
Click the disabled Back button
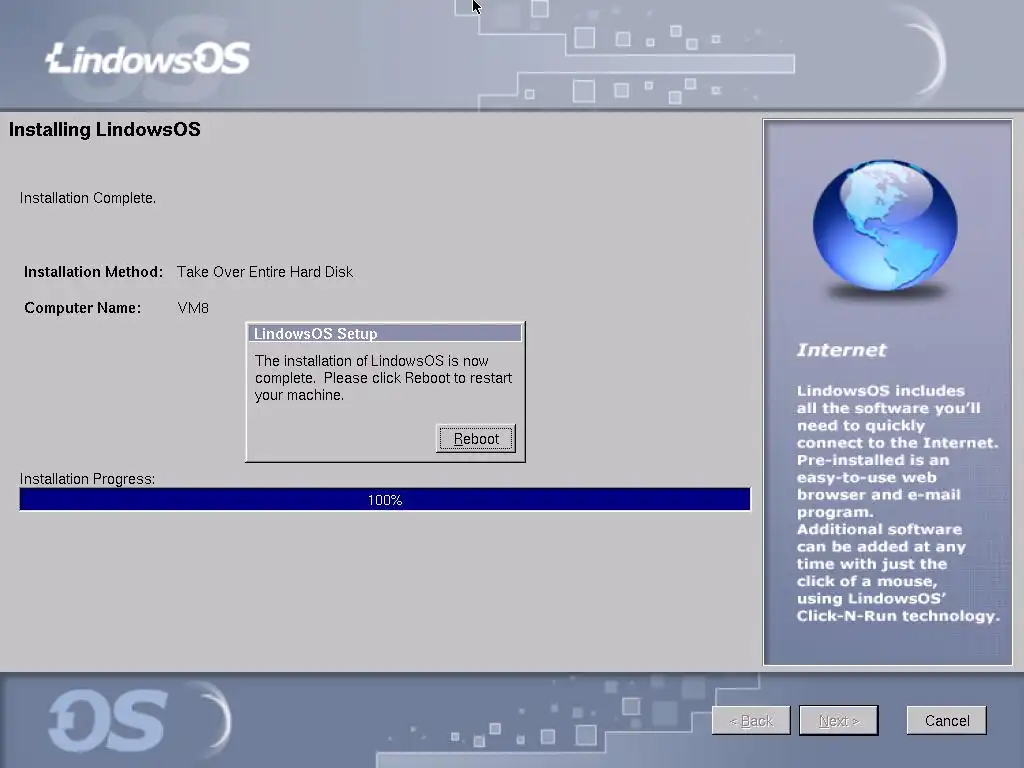[x=751, y=720]
